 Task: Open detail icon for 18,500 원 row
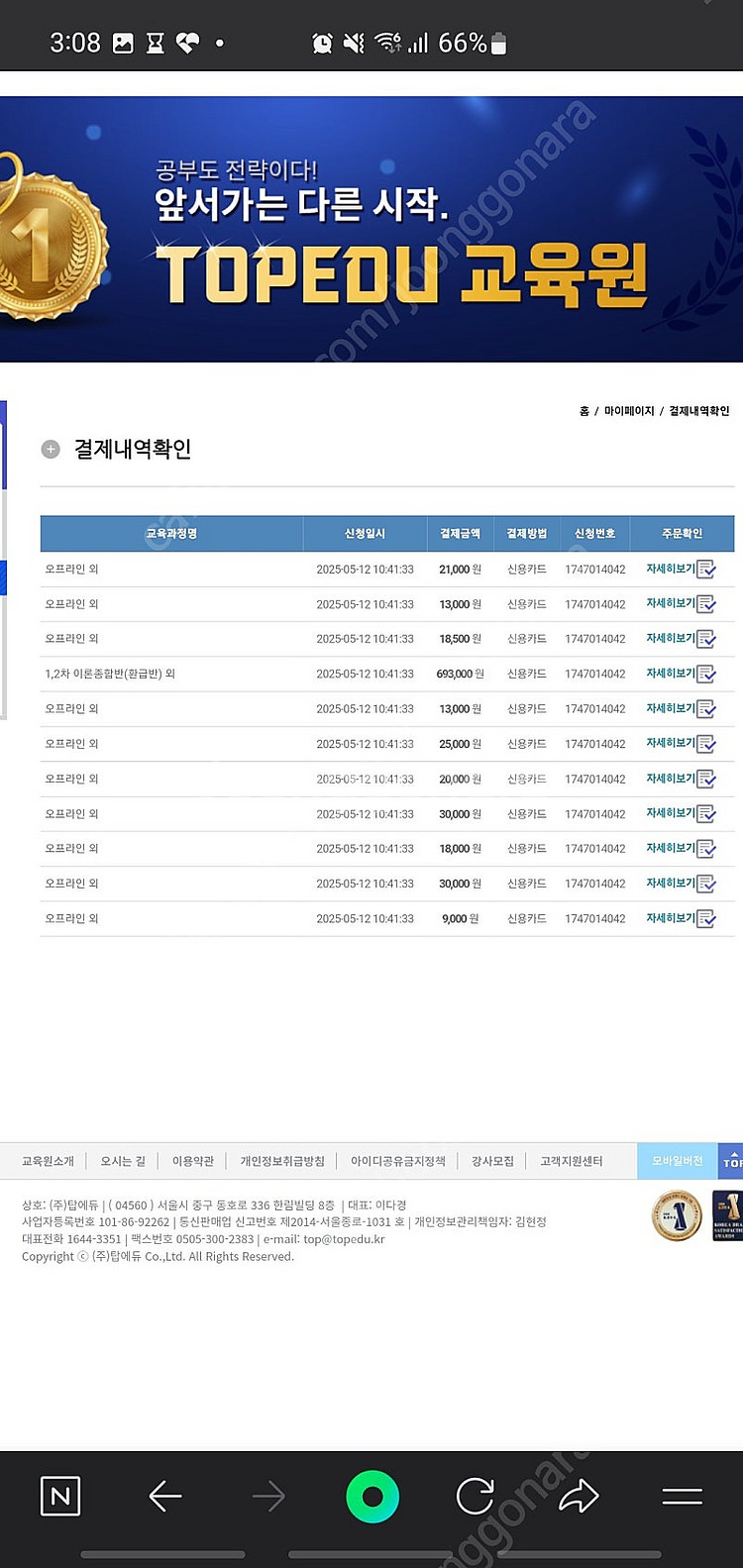click(x=706, y=639)
